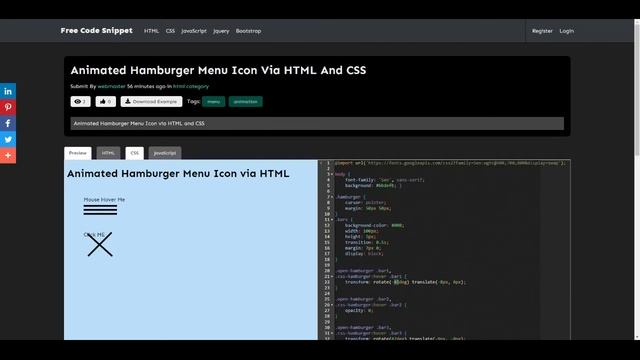This screenshot has height=360, width=640.
Task: Collapse the .hamburger rule fold arrow line 7
Action: (x=332, y=197)
